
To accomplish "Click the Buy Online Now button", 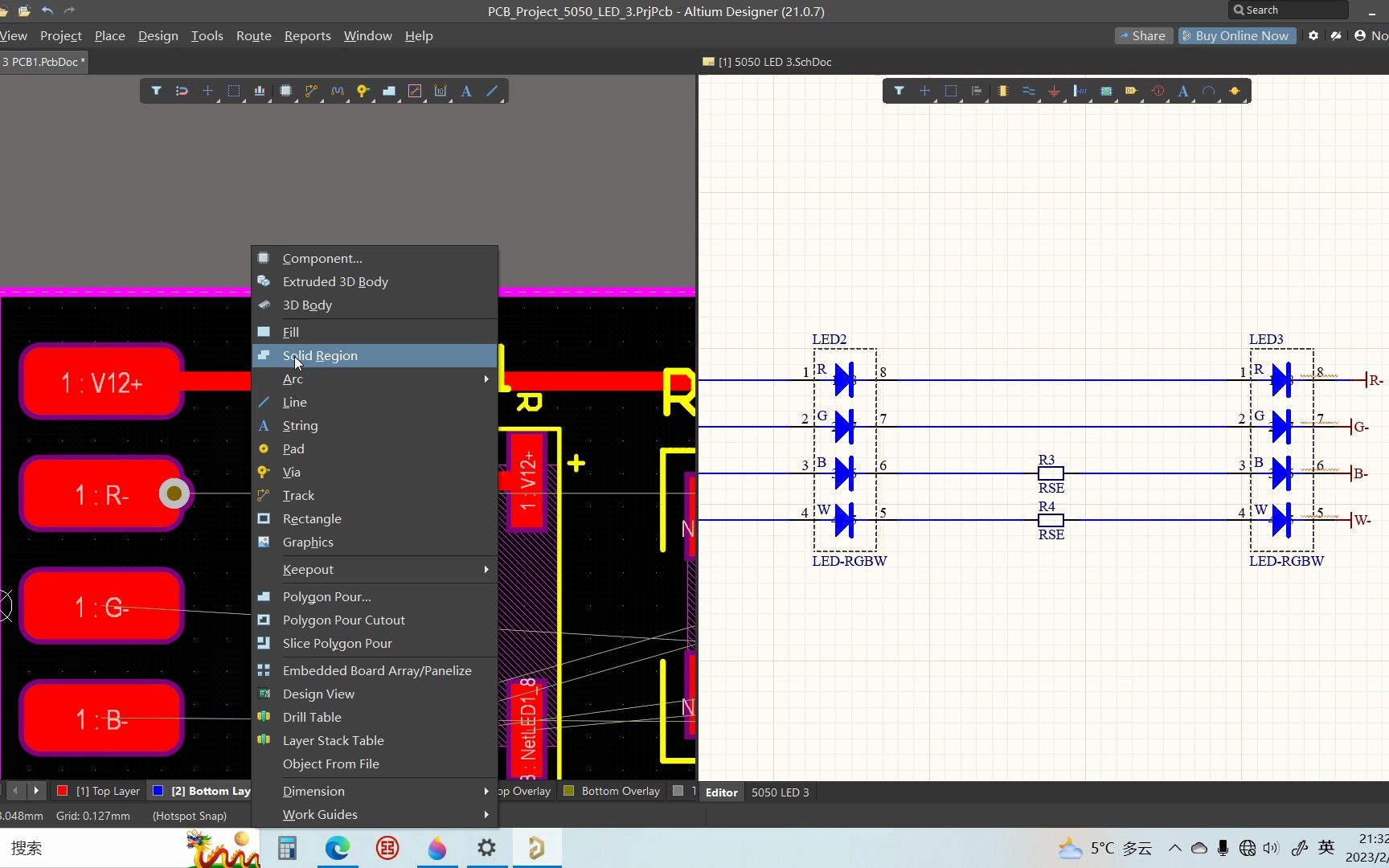I will coord(1236,35).
